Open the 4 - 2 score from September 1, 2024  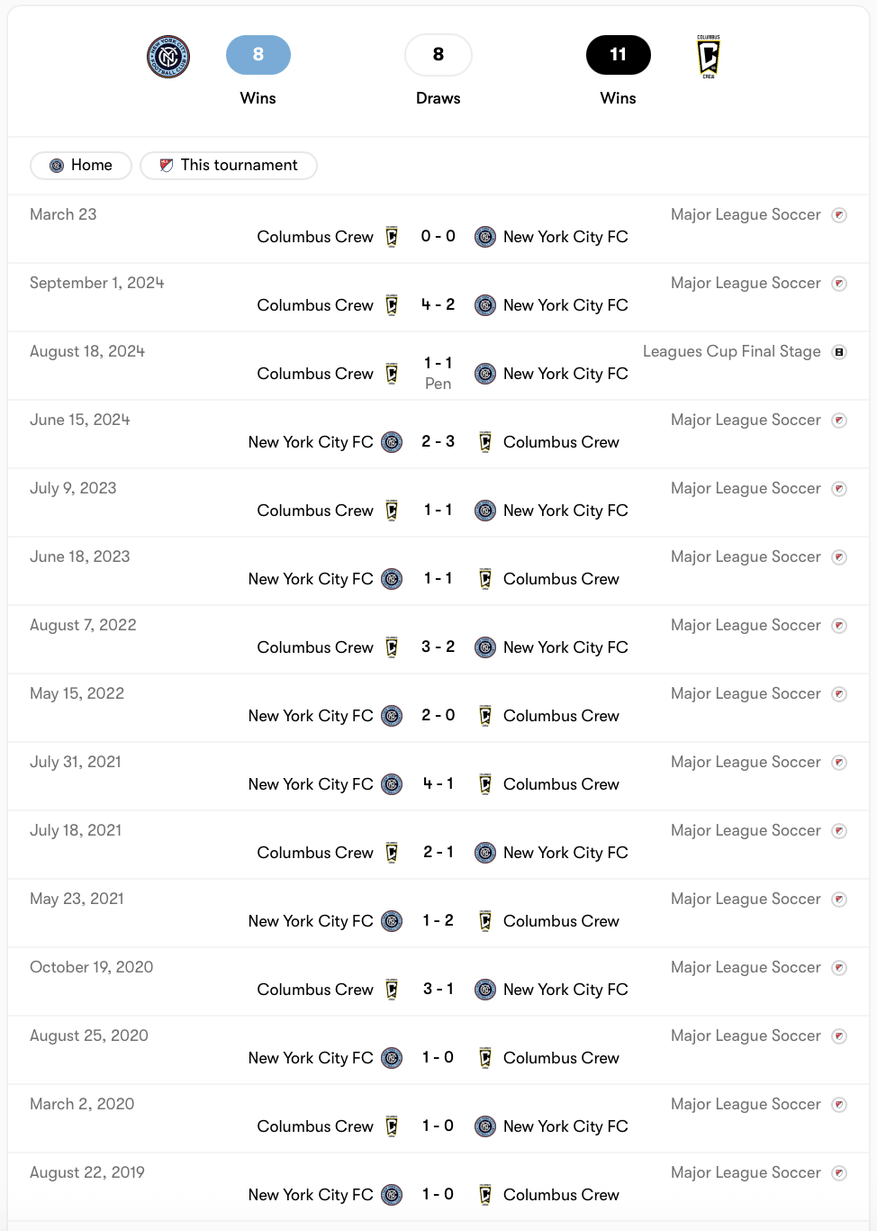[x=438, y=305]
